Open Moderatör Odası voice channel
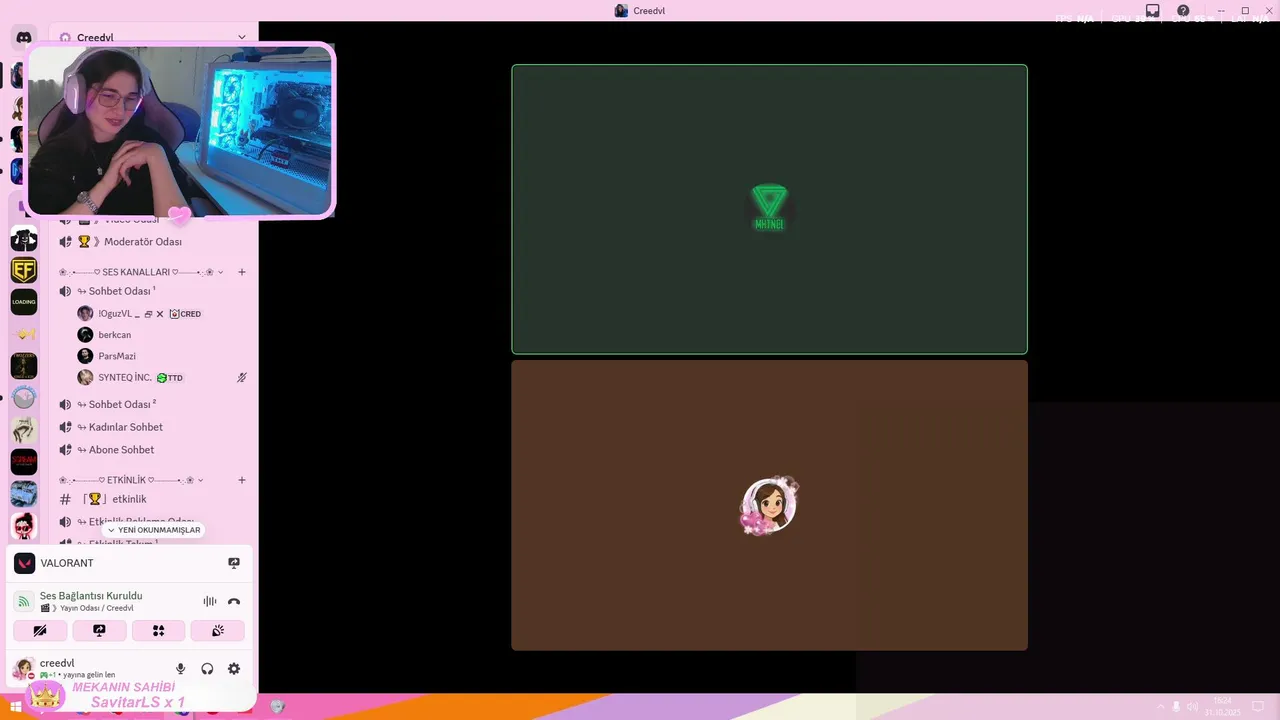 (x=152, y=242)
